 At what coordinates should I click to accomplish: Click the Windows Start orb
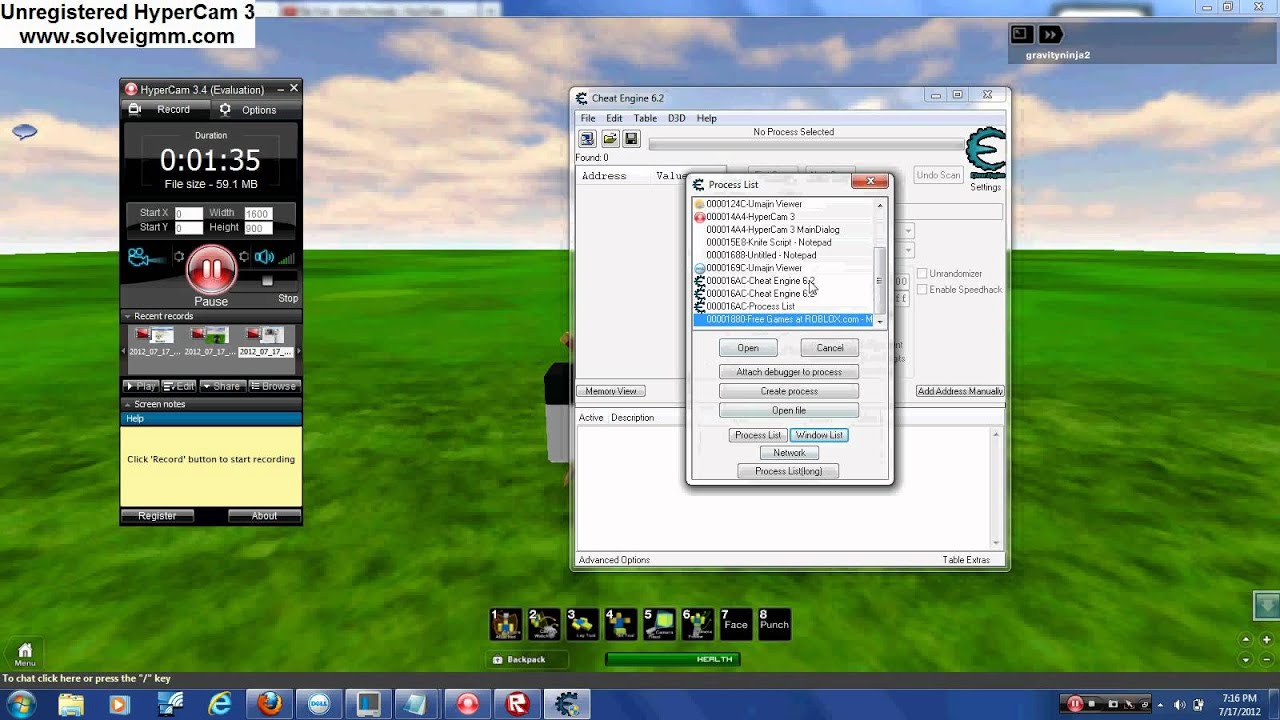(22, 704)
